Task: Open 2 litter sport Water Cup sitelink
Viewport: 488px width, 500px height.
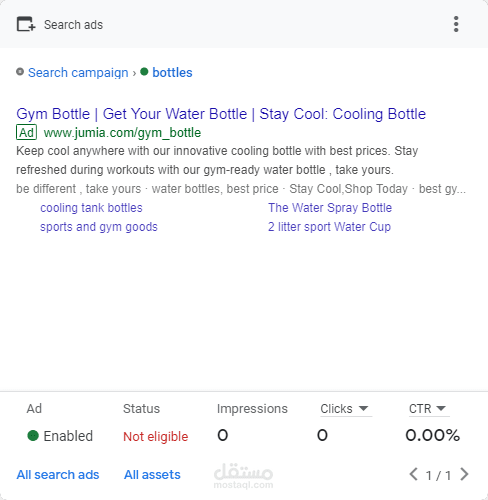Action: [x=329, y=227]
